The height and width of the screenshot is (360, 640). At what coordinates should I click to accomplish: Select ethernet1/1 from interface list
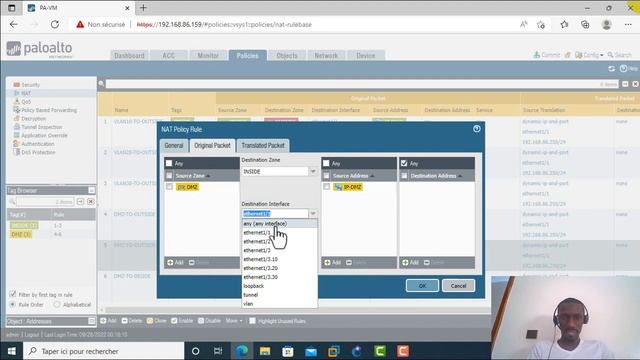[x=280, y=233]
